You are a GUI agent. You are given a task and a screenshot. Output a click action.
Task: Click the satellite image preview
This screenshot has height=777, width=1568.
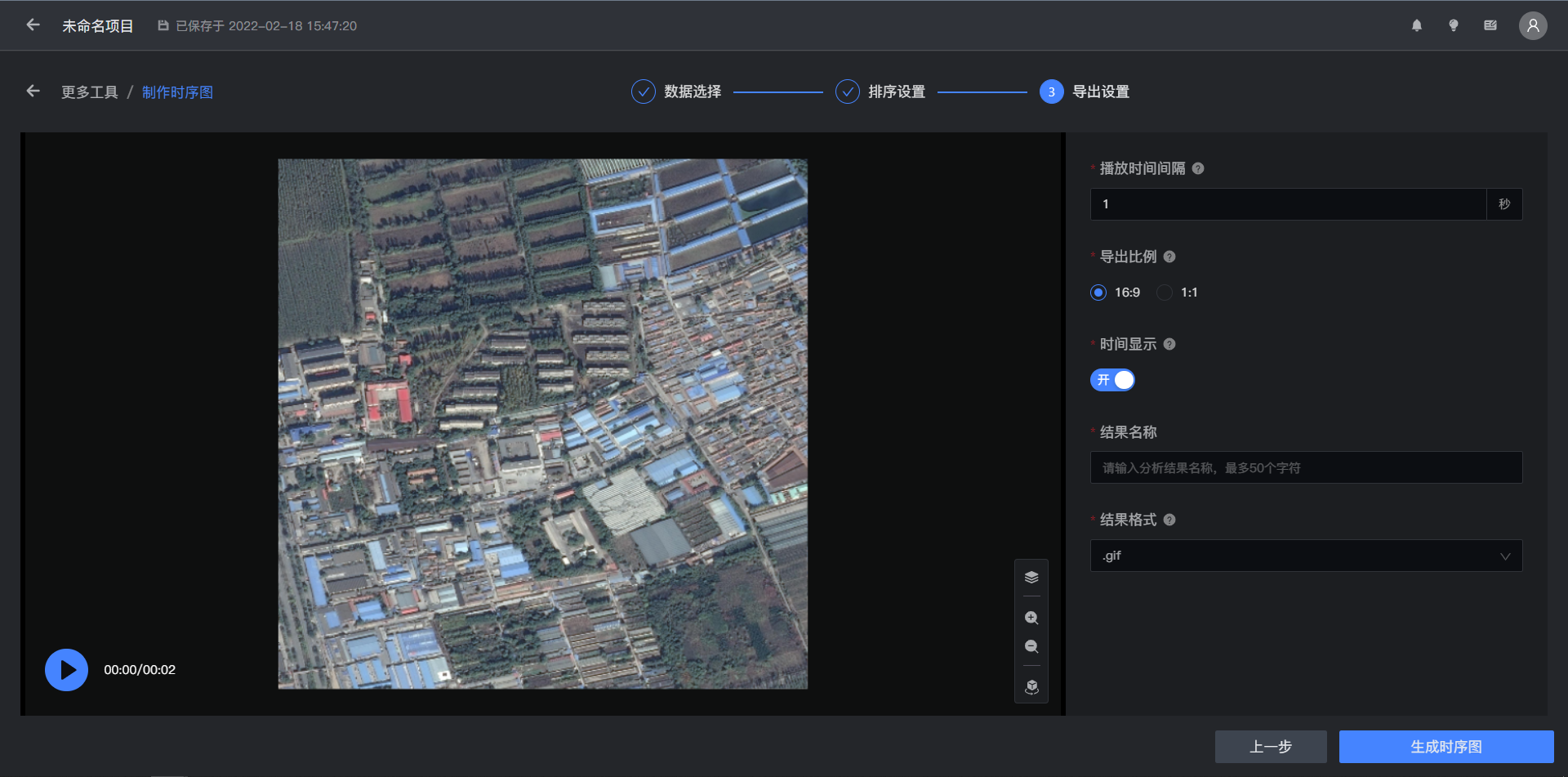[x=543, y=424]
